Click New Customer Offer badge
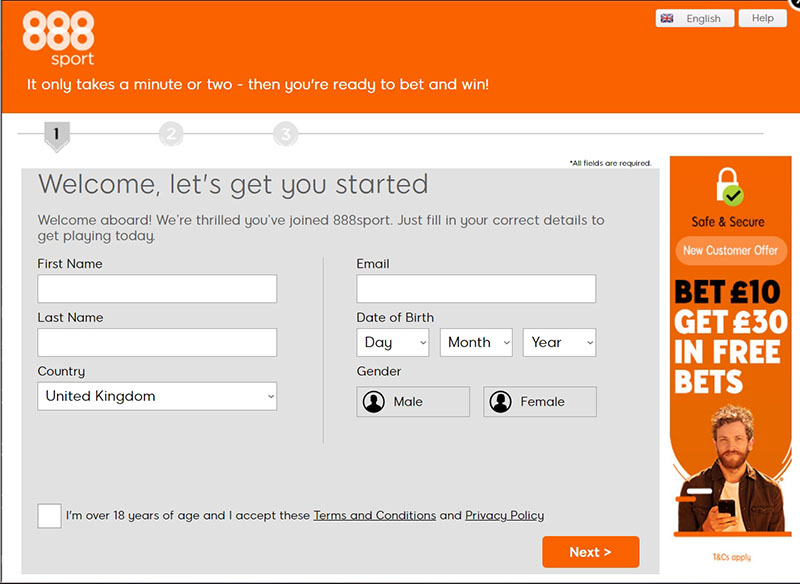This screenshot has width=800, height=584. pyautogui.click(x=731, y=250)
